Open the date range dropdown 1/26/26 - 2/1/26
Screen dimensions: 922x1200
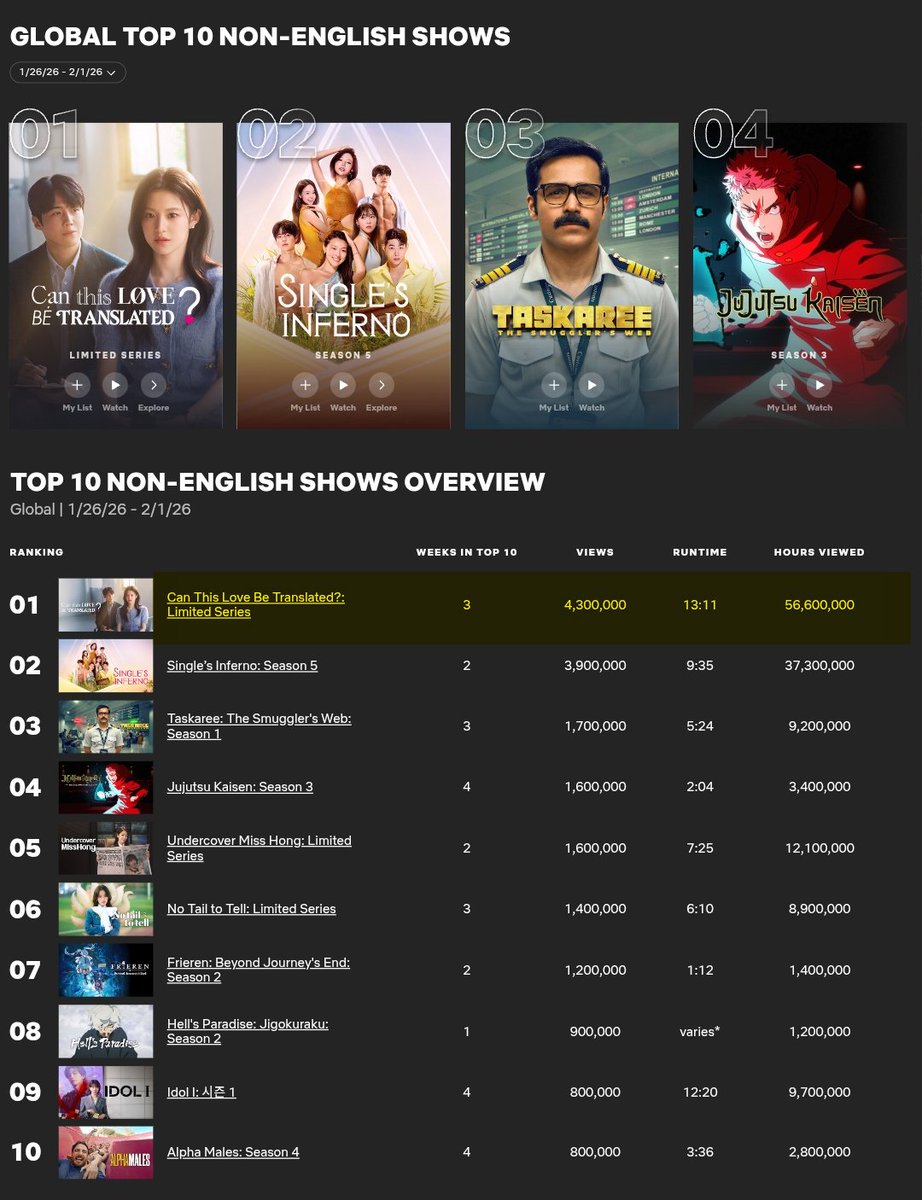click(x=68, y=72)
